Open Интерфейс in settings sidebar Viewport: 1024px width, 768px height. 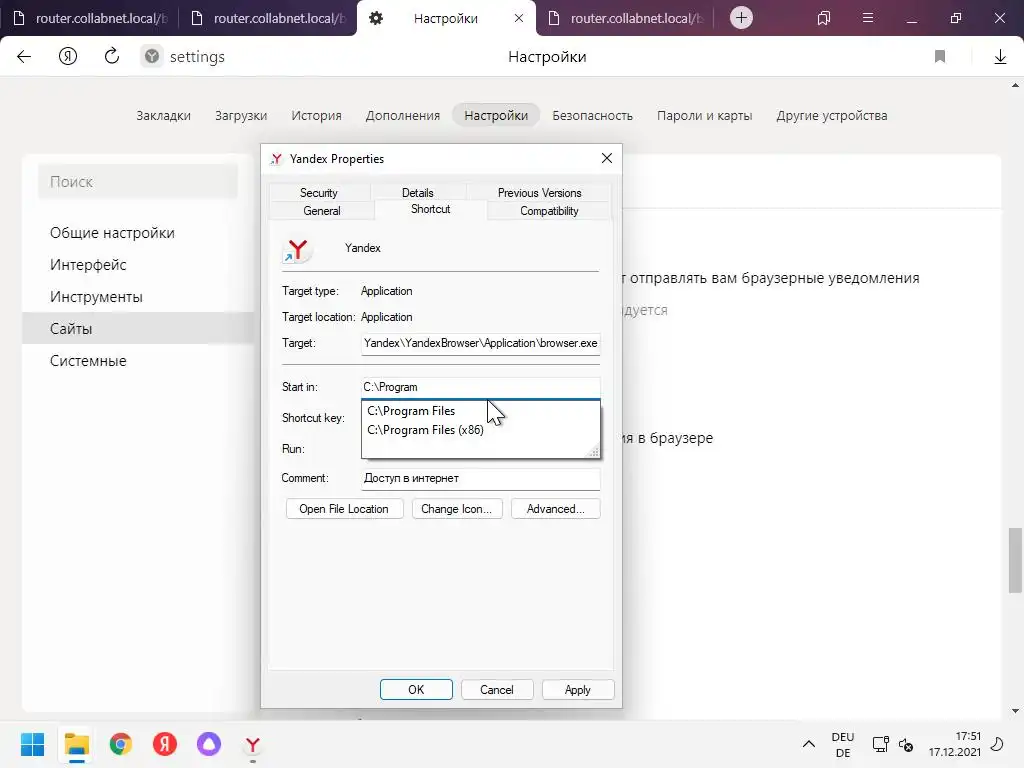coord(88,265)
